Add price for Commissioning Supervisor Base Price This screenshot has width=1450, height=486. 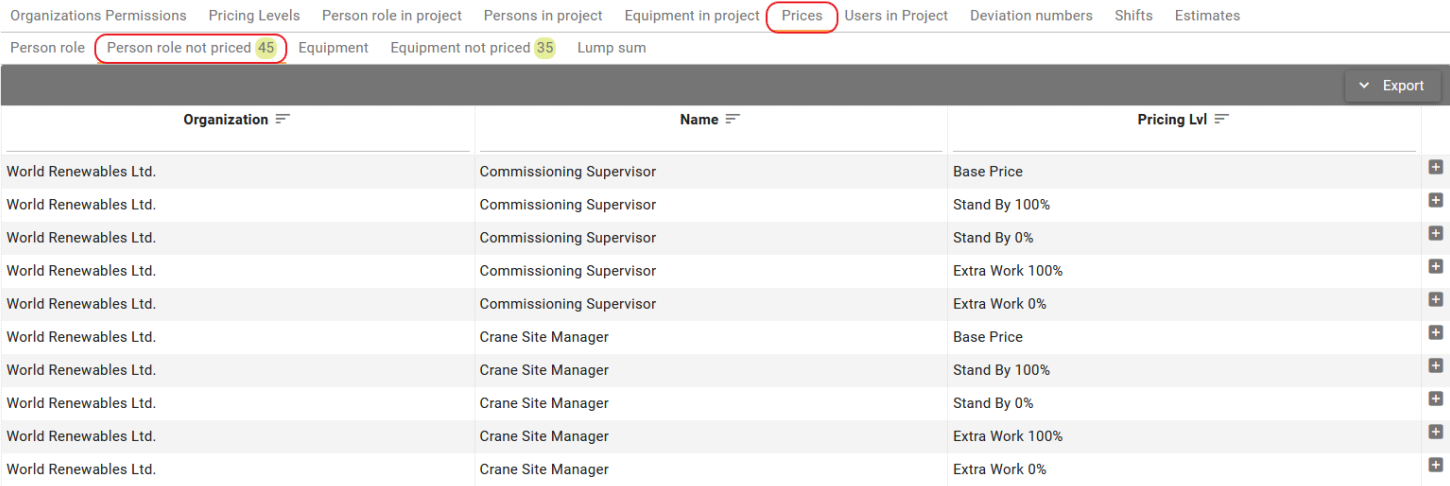coord(1435,168)
